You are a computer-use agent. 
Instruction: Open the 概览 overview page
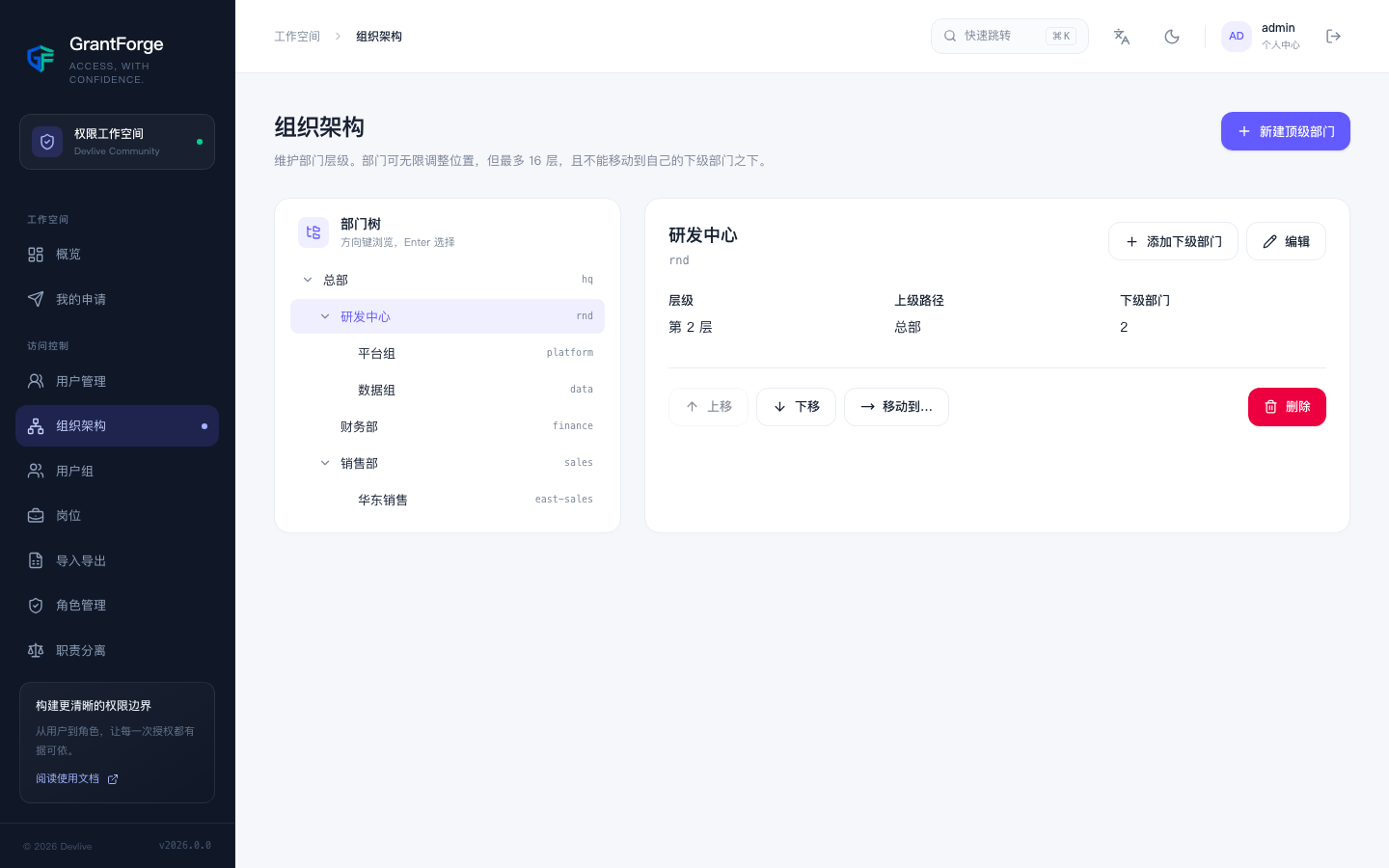117,255
